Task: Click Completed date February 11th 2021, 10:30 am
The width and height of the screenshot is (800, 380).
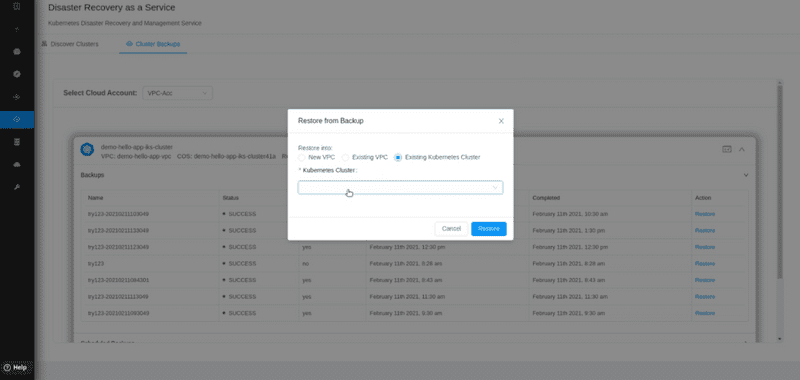Action: tap(570, 214)
